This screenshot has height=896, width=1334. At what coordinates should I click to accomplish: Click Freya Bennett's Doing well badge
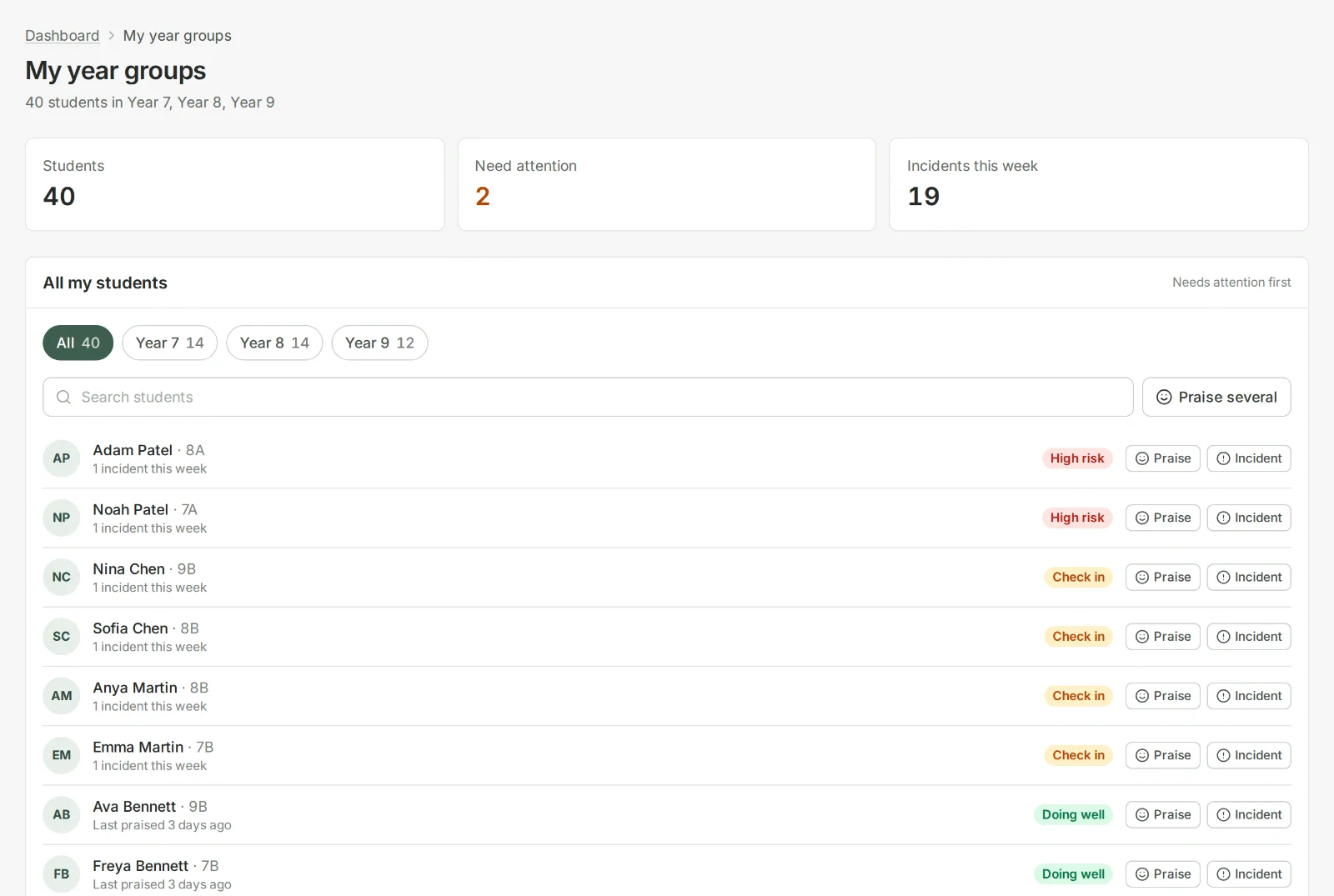(1073, 873)
